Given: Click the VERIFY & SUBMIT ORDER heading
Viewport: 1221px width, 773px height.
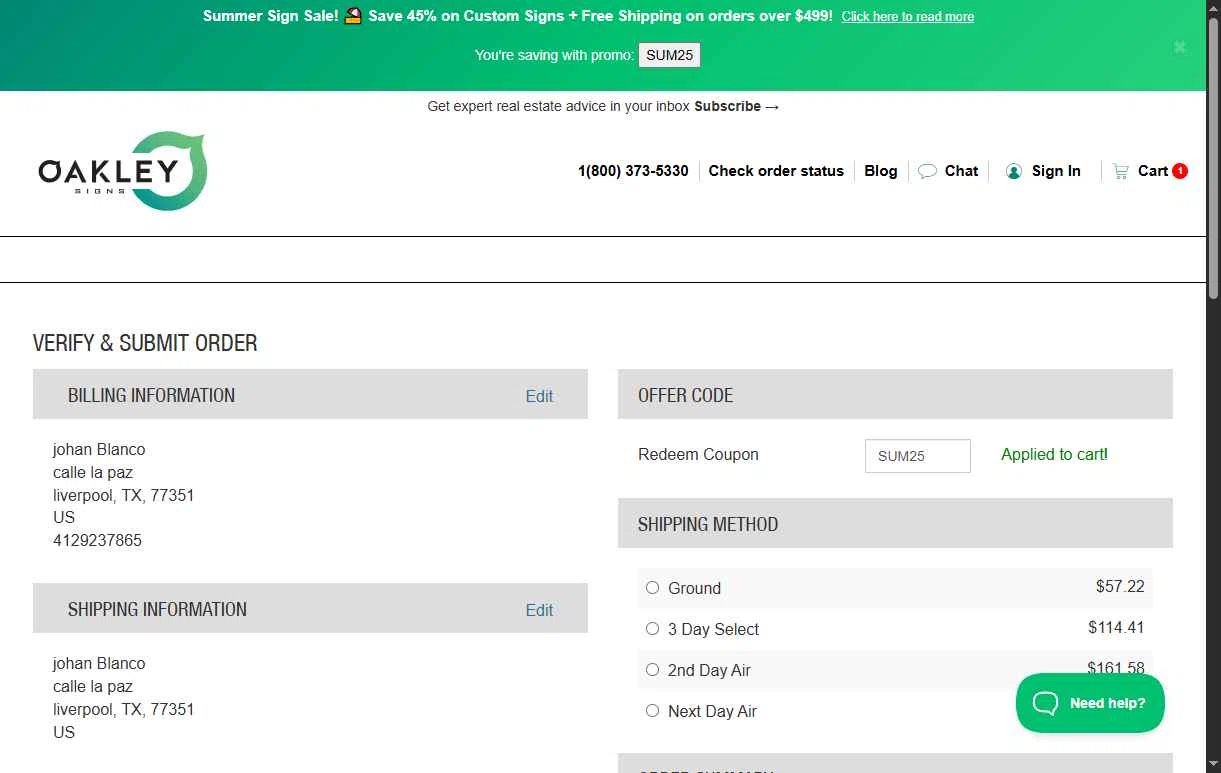Looking at the screenshot, I should pos(145,343).
